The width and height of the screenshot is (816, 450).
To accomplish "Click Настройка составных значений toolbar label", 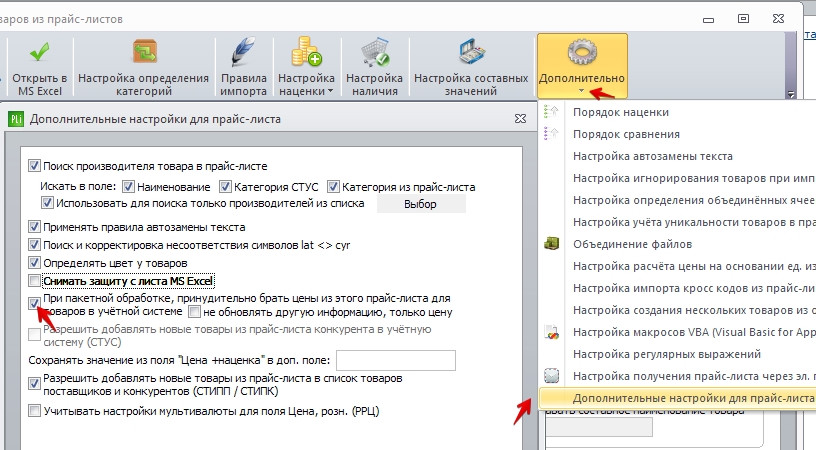I will [x=471, y=84].
